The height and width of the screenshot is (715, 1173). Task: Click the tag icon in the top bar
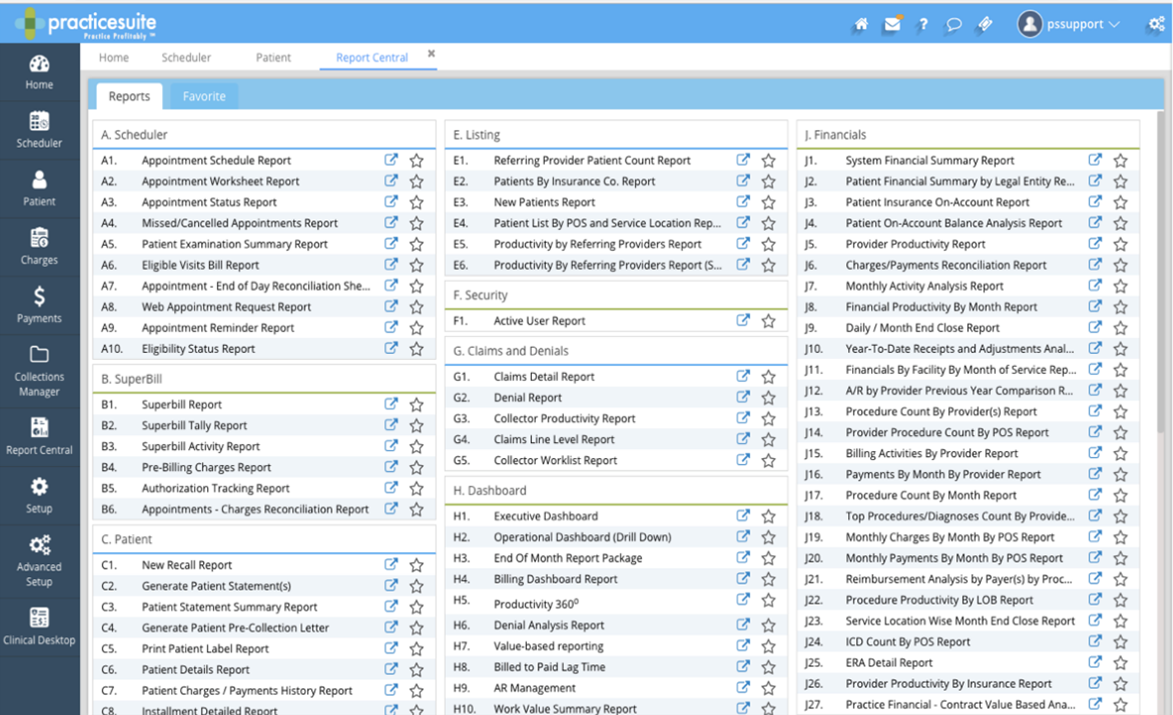(984, 24)
